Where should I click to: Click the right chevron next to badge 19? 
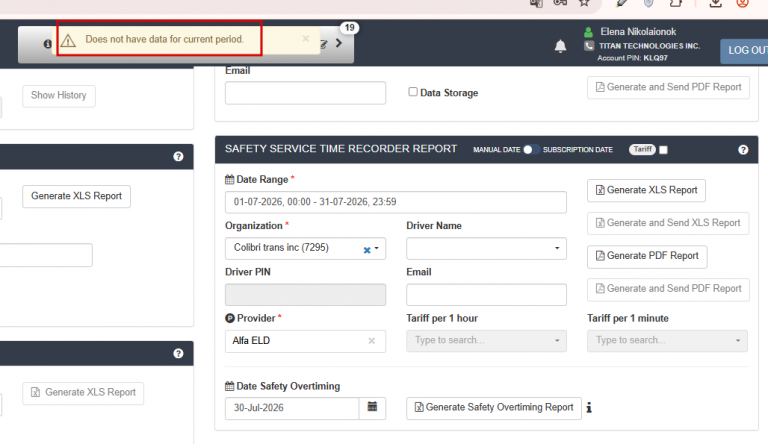click(338, 43)
